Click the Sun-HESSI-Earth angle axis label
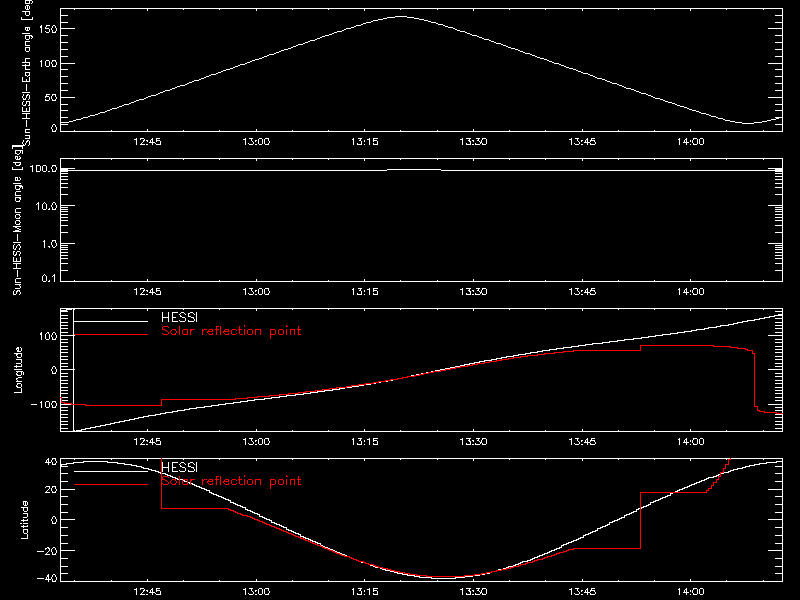This screenshot has height=600, width=800. tap(27, 73)
